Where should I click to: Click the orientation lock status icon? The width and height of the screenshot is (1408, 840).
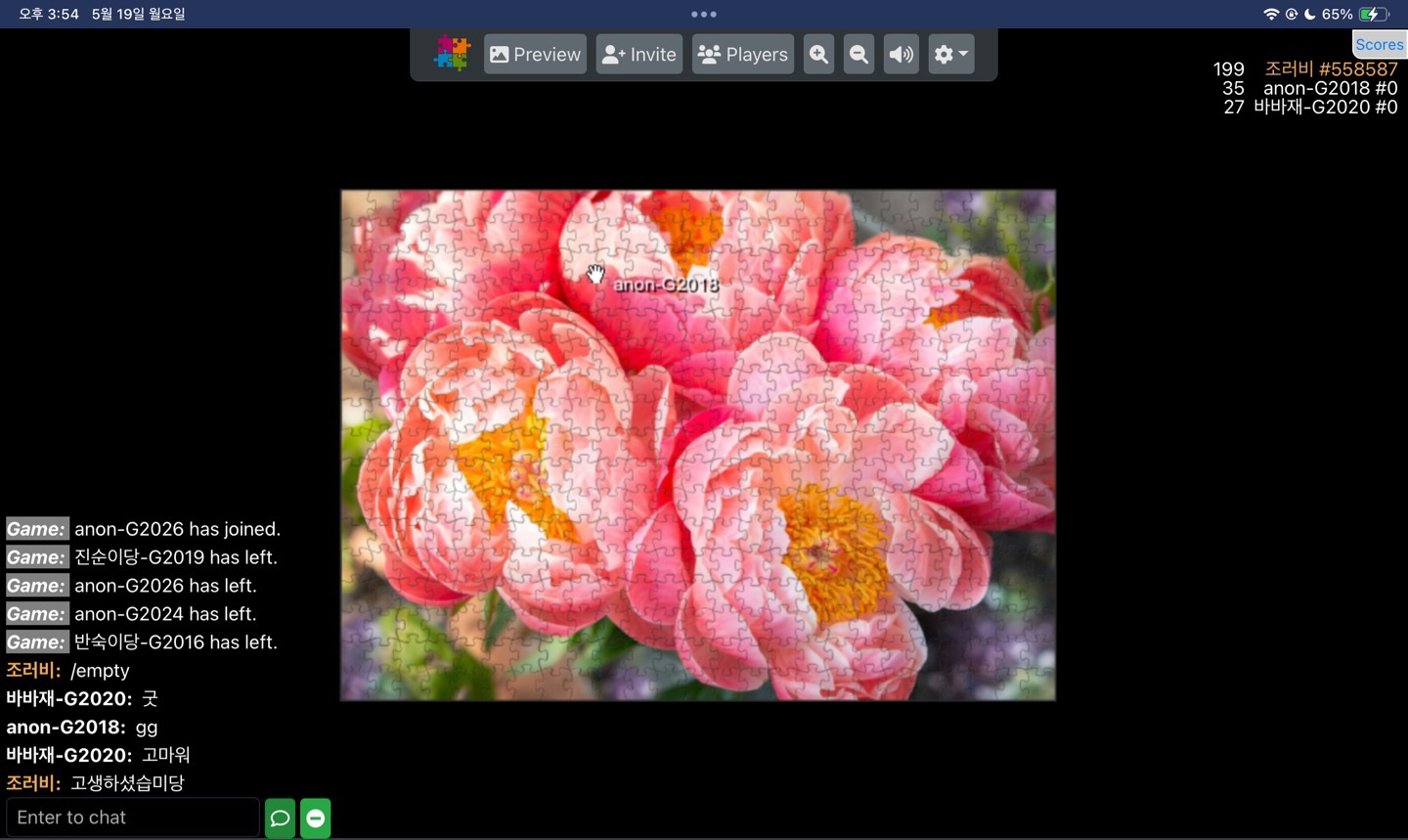pos(1292,14)
